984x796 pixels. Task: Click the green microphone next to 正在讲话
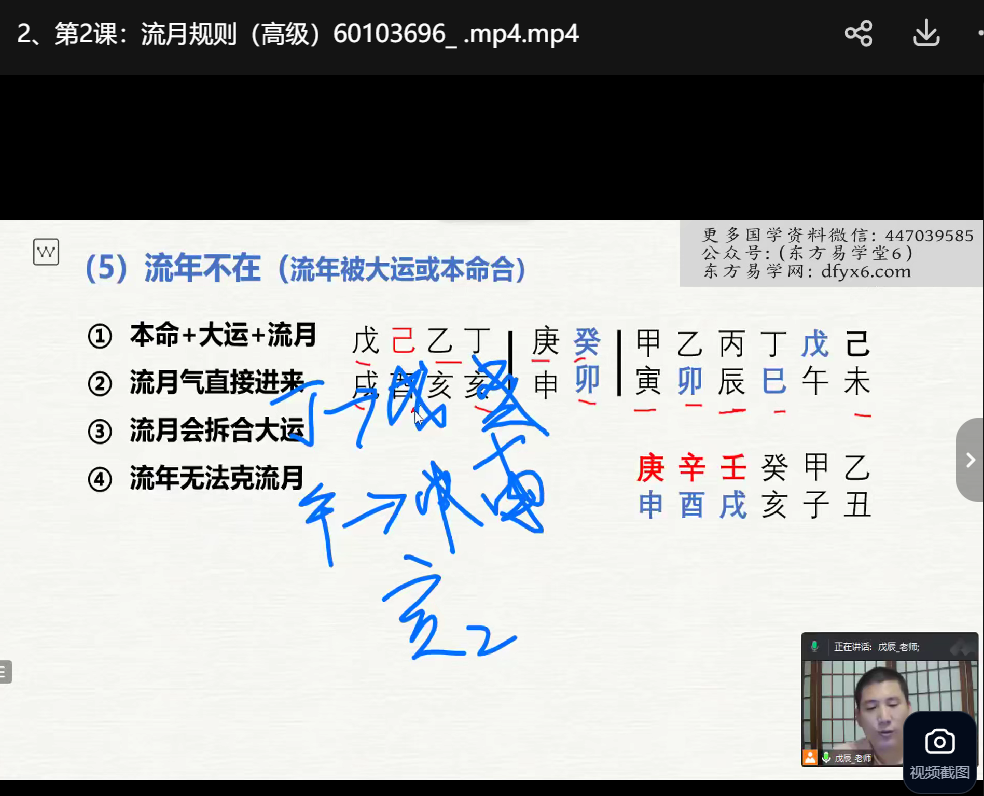[815, 647]
